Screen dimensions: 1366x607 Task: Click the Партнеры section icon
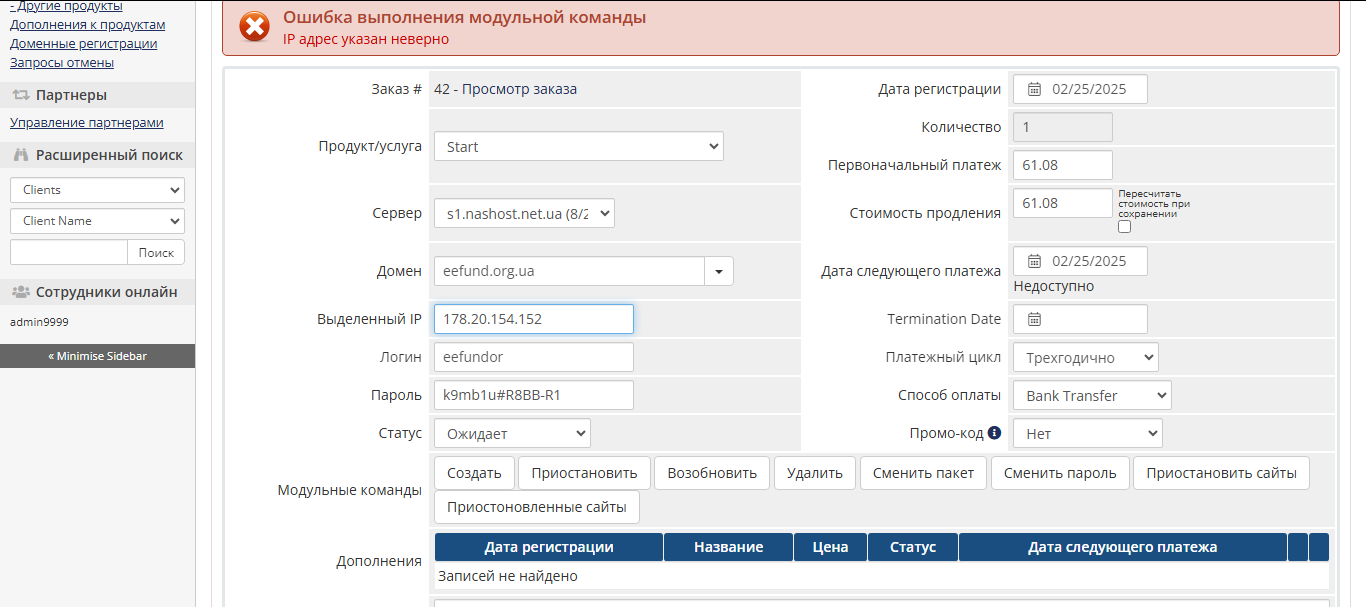[20, 94]
